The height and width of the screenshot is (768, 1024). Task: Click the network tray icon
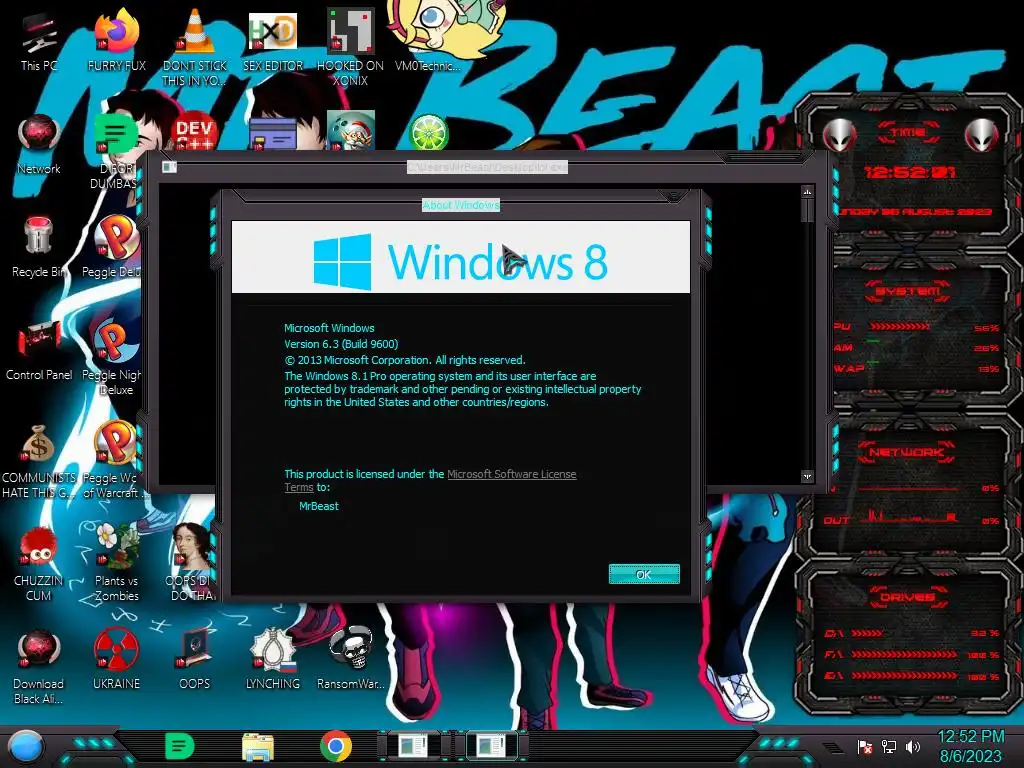click(889, 746)
